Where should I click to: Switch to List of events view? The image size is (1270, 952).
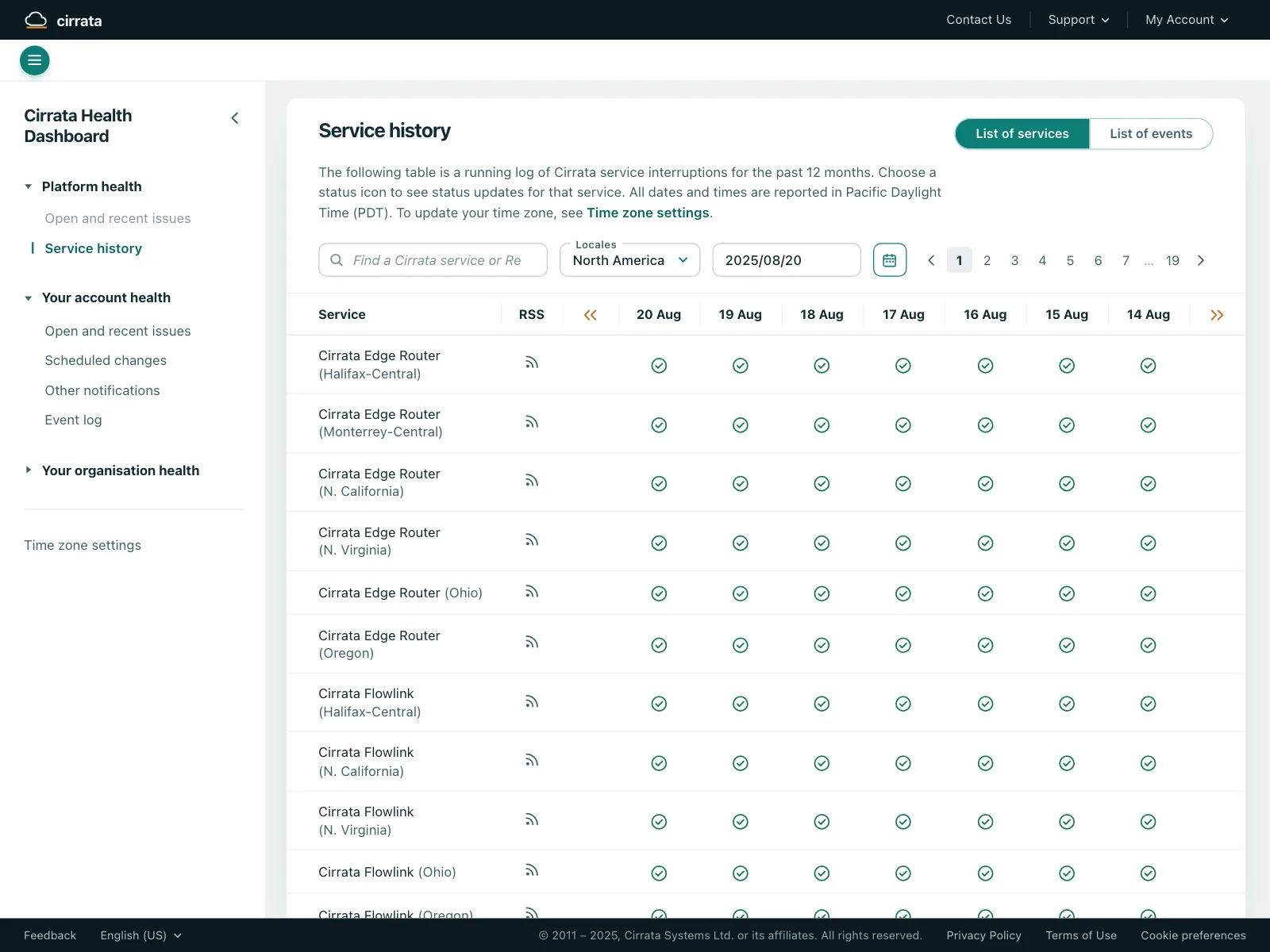[x=1151, y=134]
